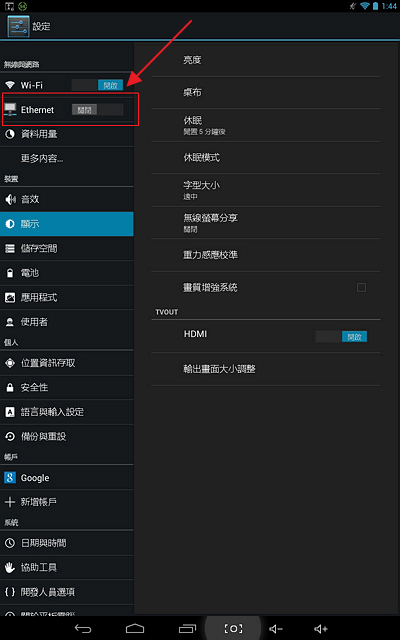Viewport: 400px width, 640px height.
Task: Select Google account entry
Action: point(67,478)
